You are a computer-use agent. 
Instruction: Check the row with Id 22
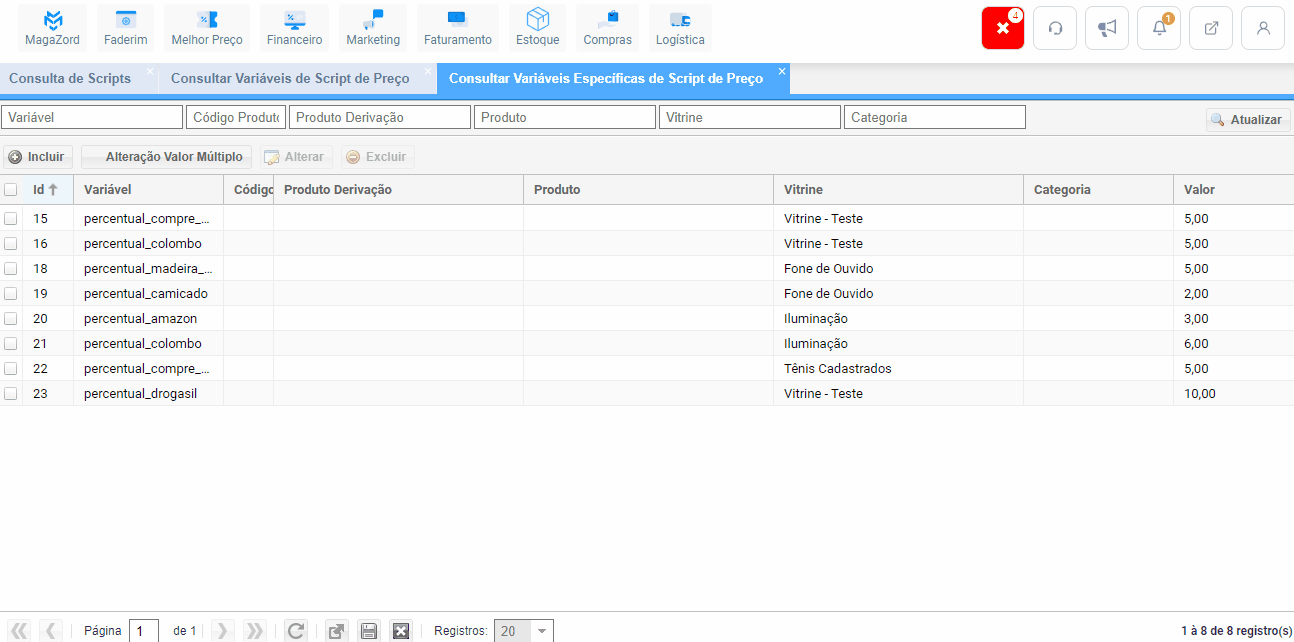tap(11, 368)
